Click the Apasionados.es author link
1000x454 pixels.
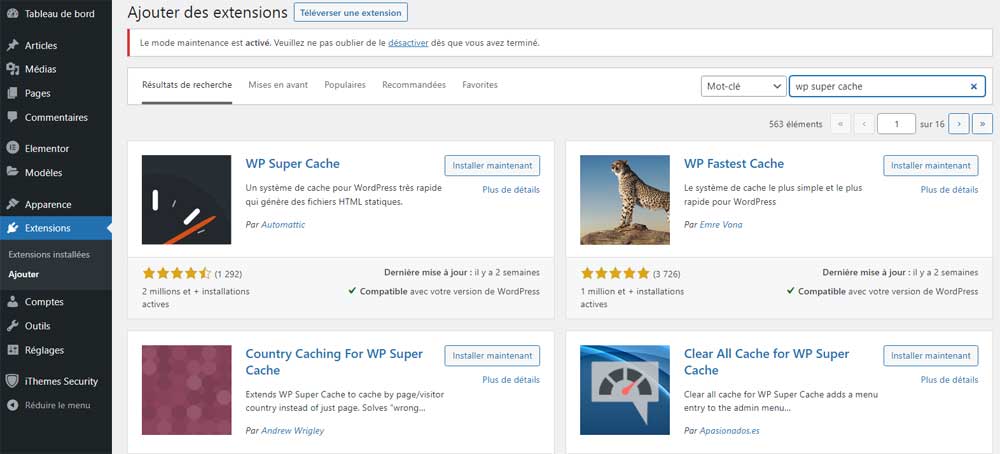(730, 430)
